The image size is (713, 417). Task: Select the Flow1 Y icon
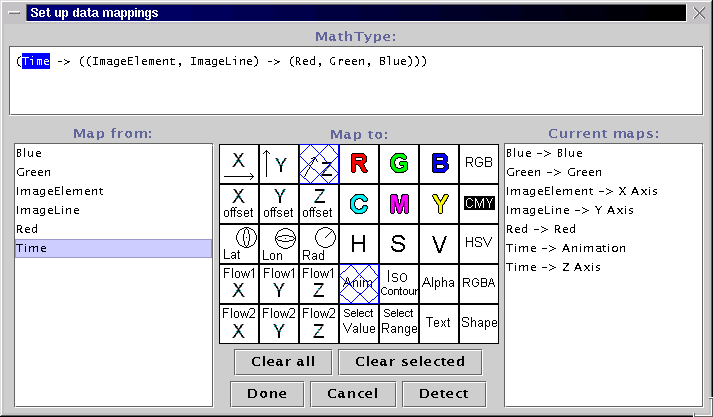point(279,284)
